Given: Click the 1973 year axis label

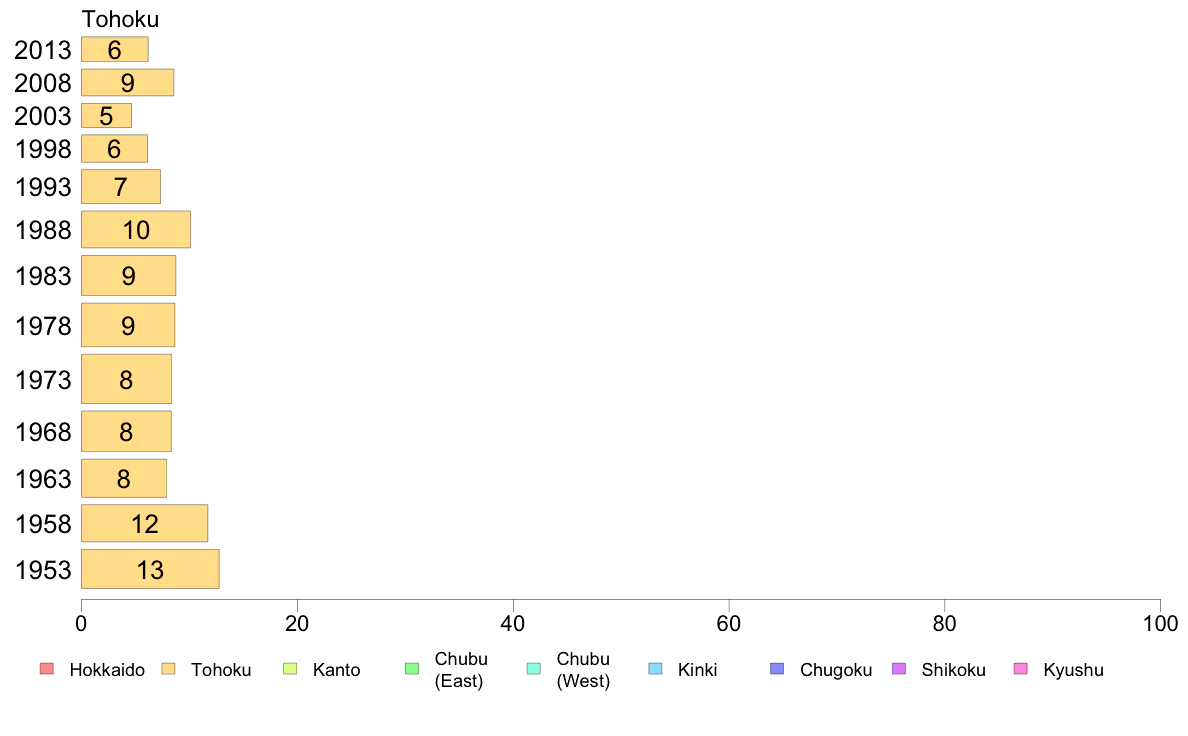Looking at the screenshot, I should click(x=43, y=380).
